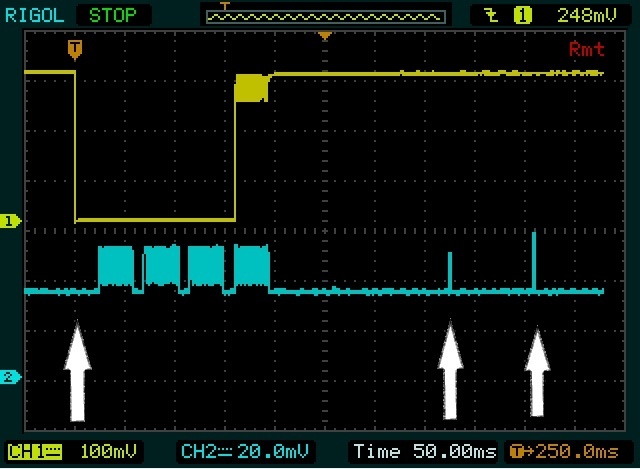Select the falling-edge trigger slope icon
Viewport: 640px width, 469px height.
pyautogui.click(x=491, y=14)
